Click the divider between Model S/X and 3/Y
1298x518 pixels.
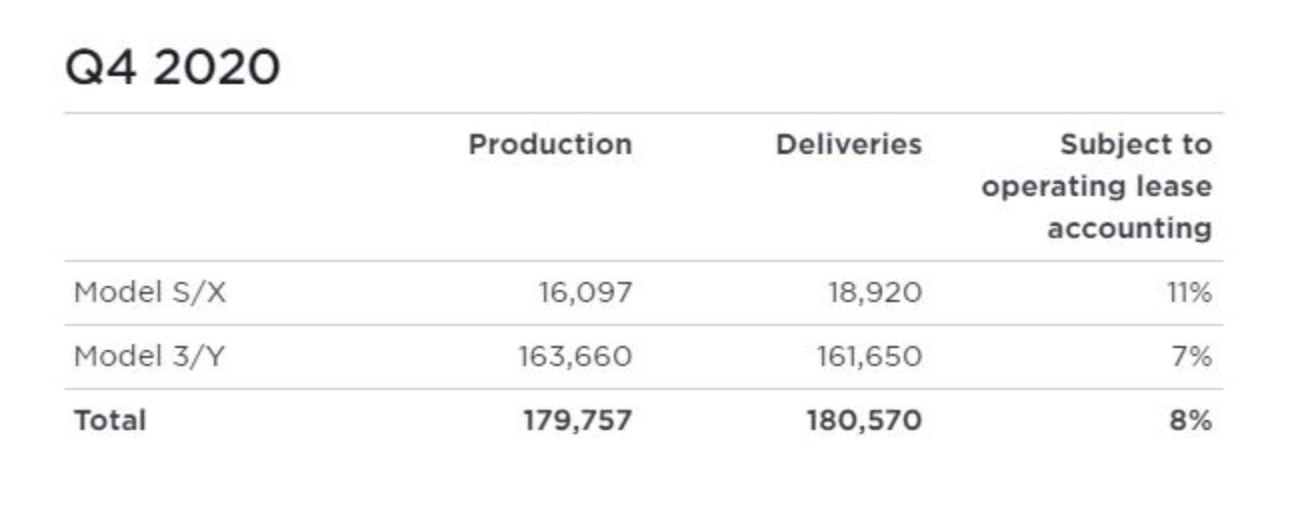click(644, 325)
